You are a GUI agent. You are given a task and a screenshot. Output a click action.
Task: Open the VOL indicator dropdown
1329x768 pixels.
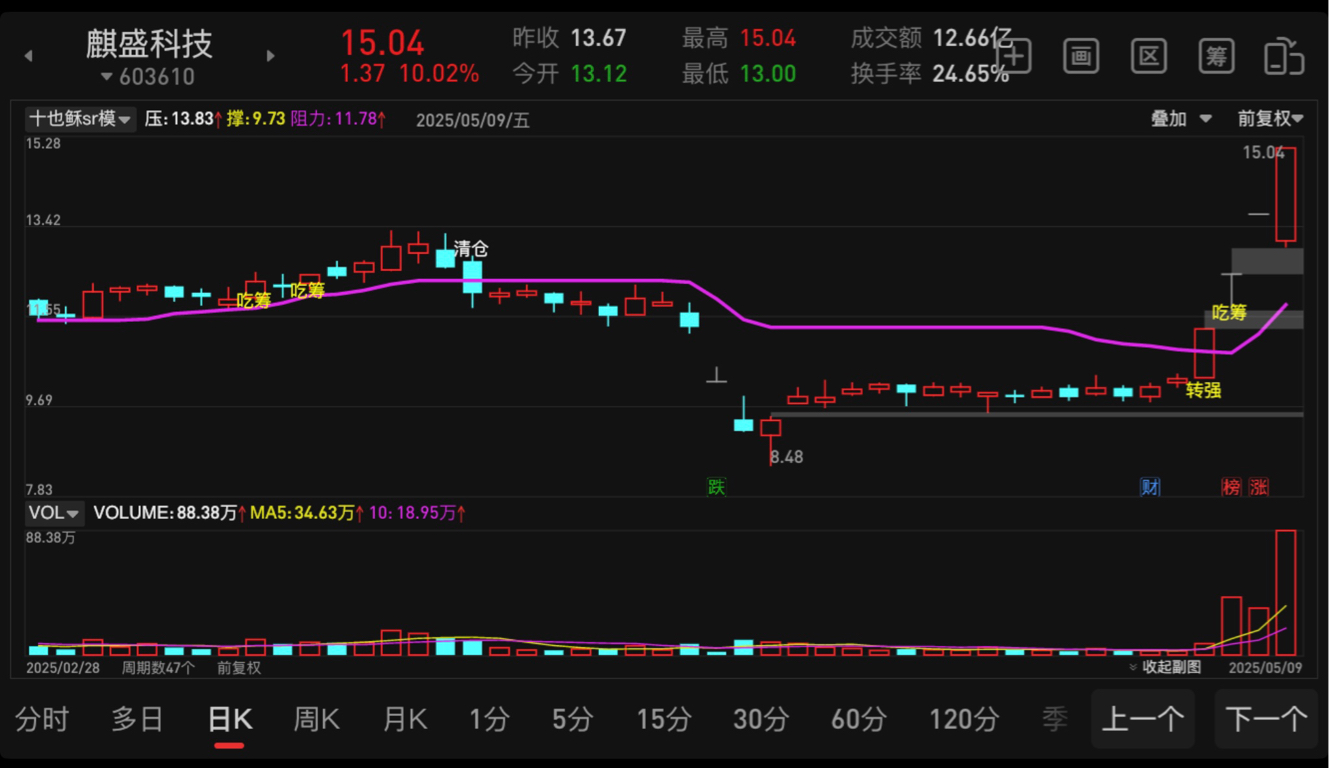54,513
